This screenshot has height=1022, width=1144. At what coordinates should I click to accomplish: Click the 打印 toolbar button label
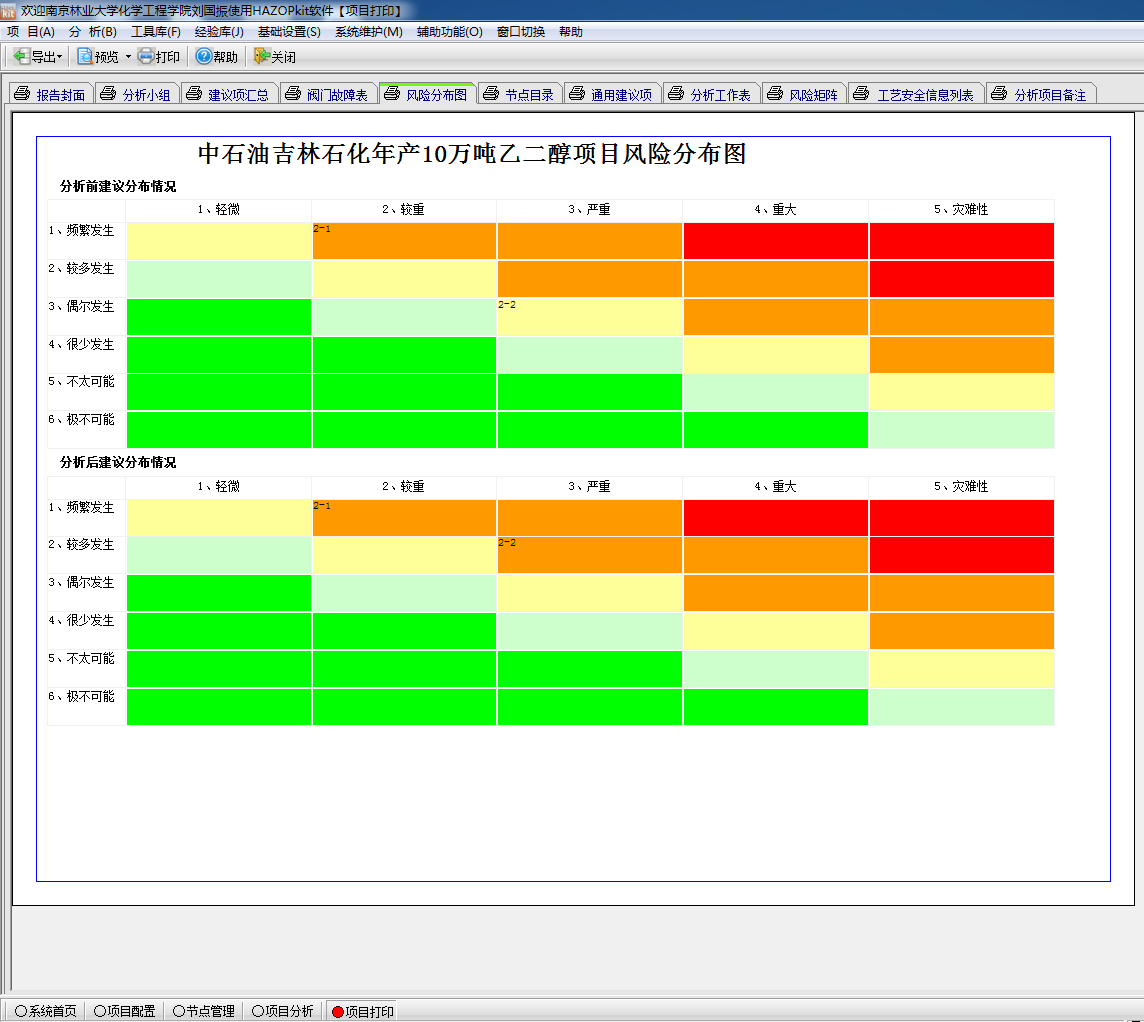click(168, 57)
